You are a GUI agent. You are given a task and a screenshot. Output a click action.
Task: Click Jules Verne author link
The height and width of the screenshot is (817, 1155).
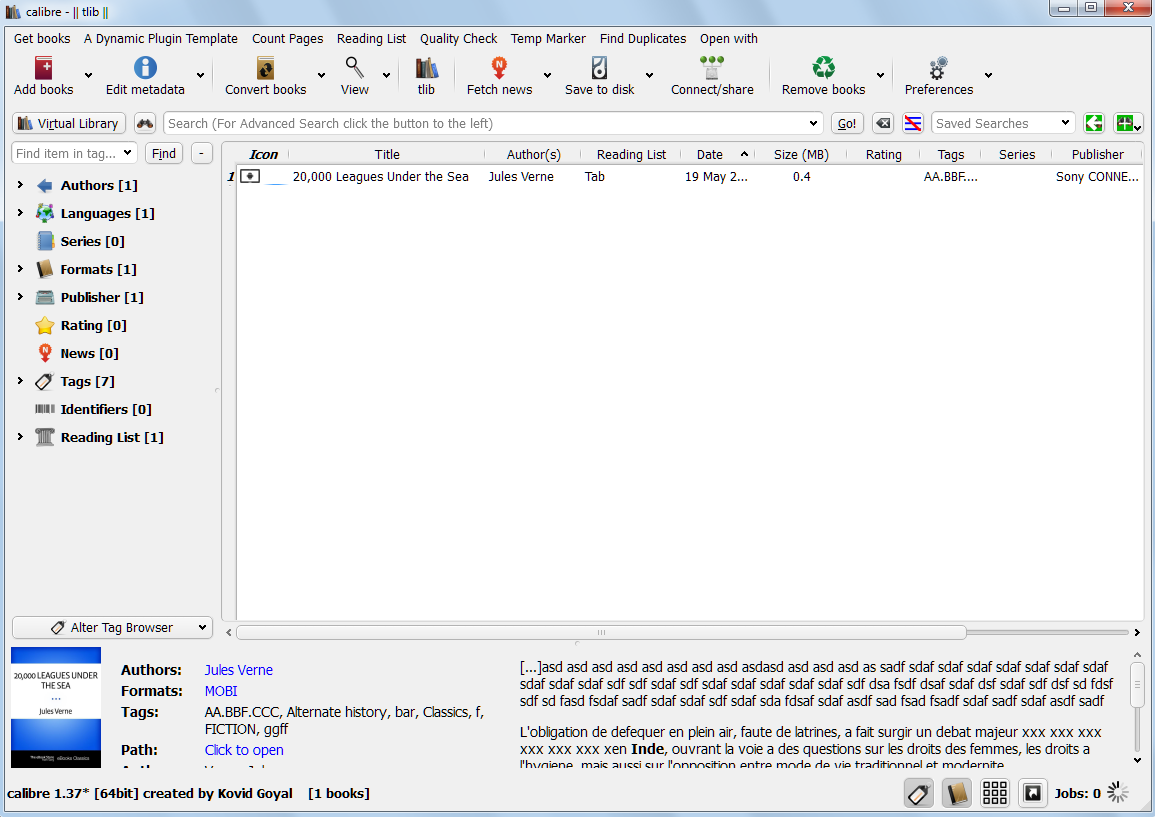pyautogui.click(x=239, y=670)
